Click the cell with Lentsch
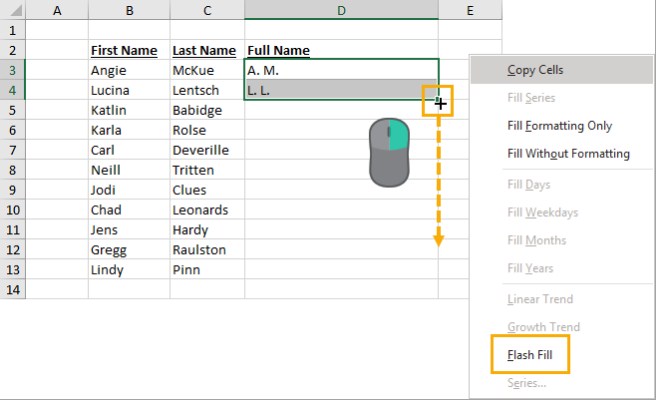This screenshot has height=400, width=656. point(207,90)
